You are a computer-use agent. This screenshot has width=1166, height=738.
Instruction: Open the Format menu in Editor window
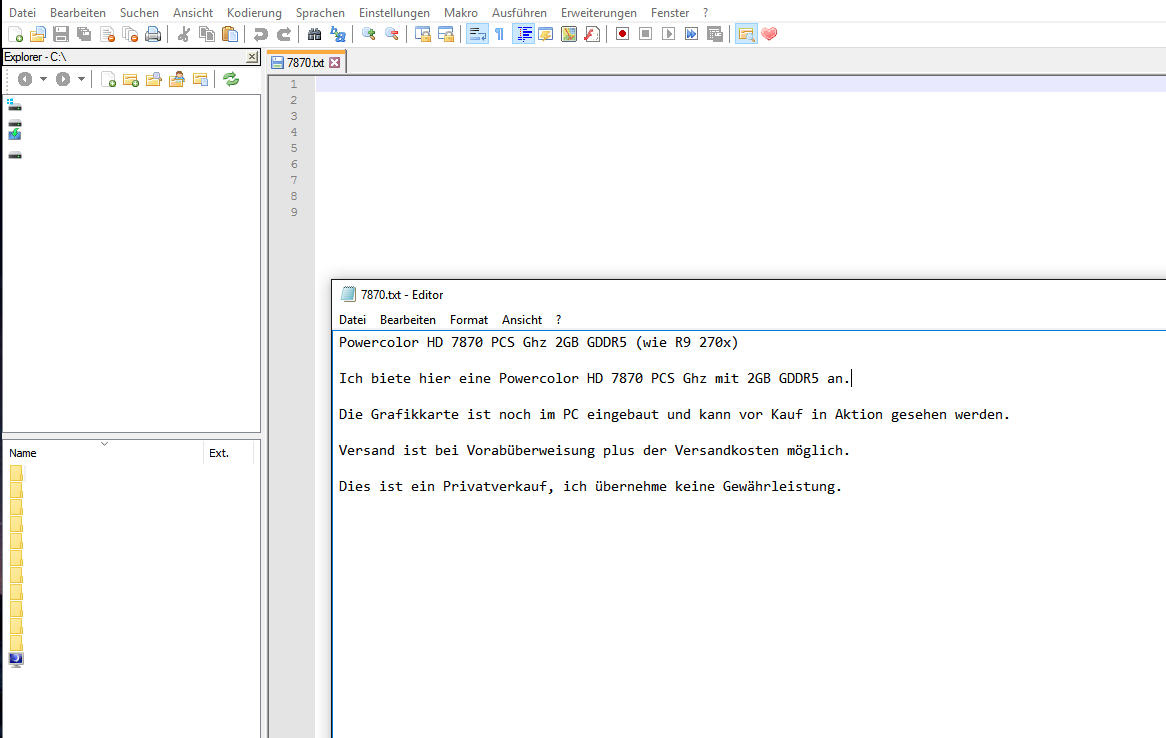pyautogui.click(x=468, y=320)
